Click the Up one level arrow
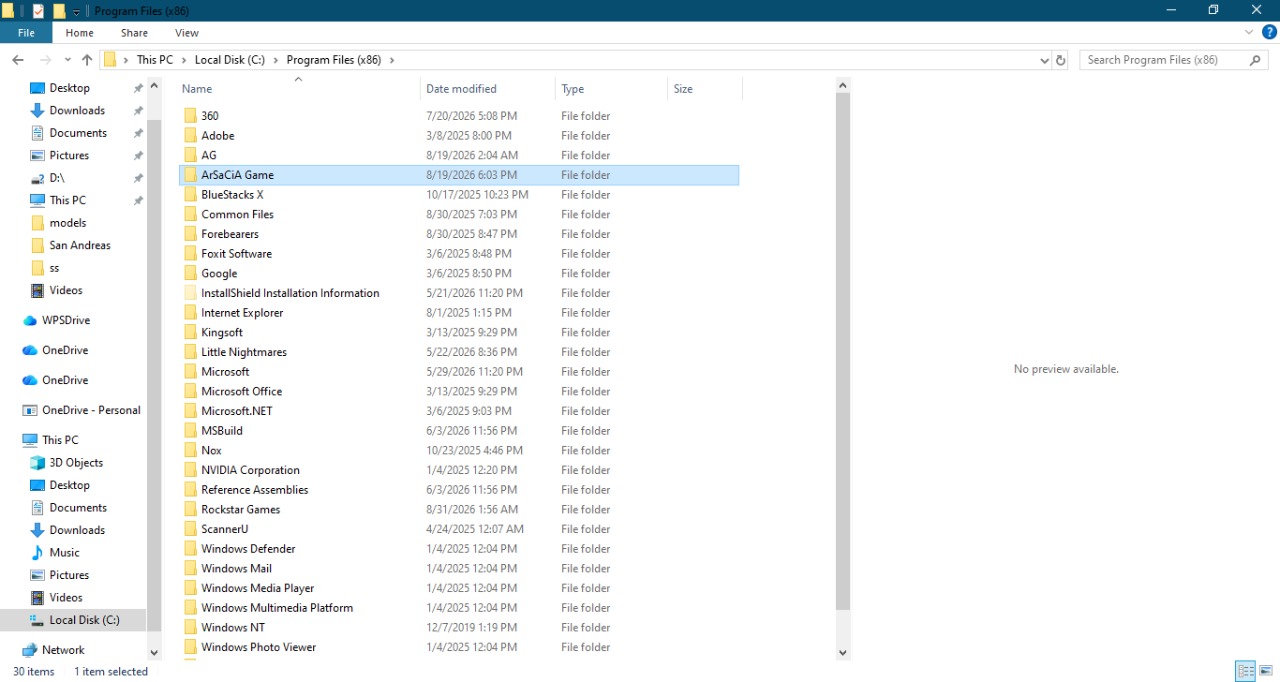This screenshot has height=682, width=1280. tap(87, 60)
